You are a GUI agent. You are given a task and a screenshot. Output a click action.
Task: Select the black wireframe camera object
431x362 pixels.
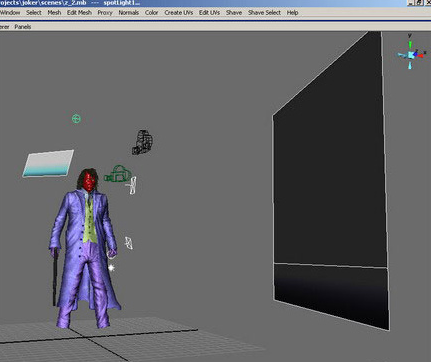click(x=143, y=142)
